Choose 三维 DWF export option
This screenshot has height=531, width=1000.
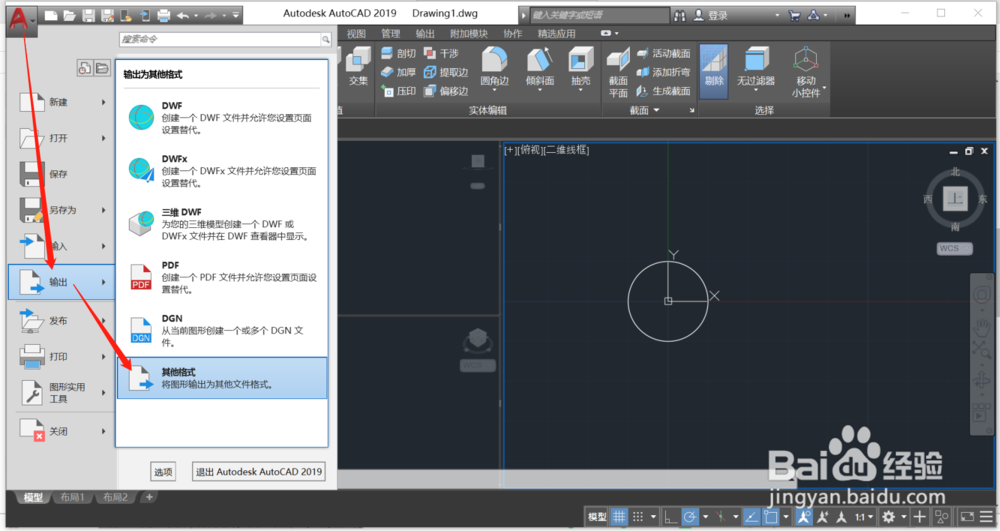tap(222, 224)
